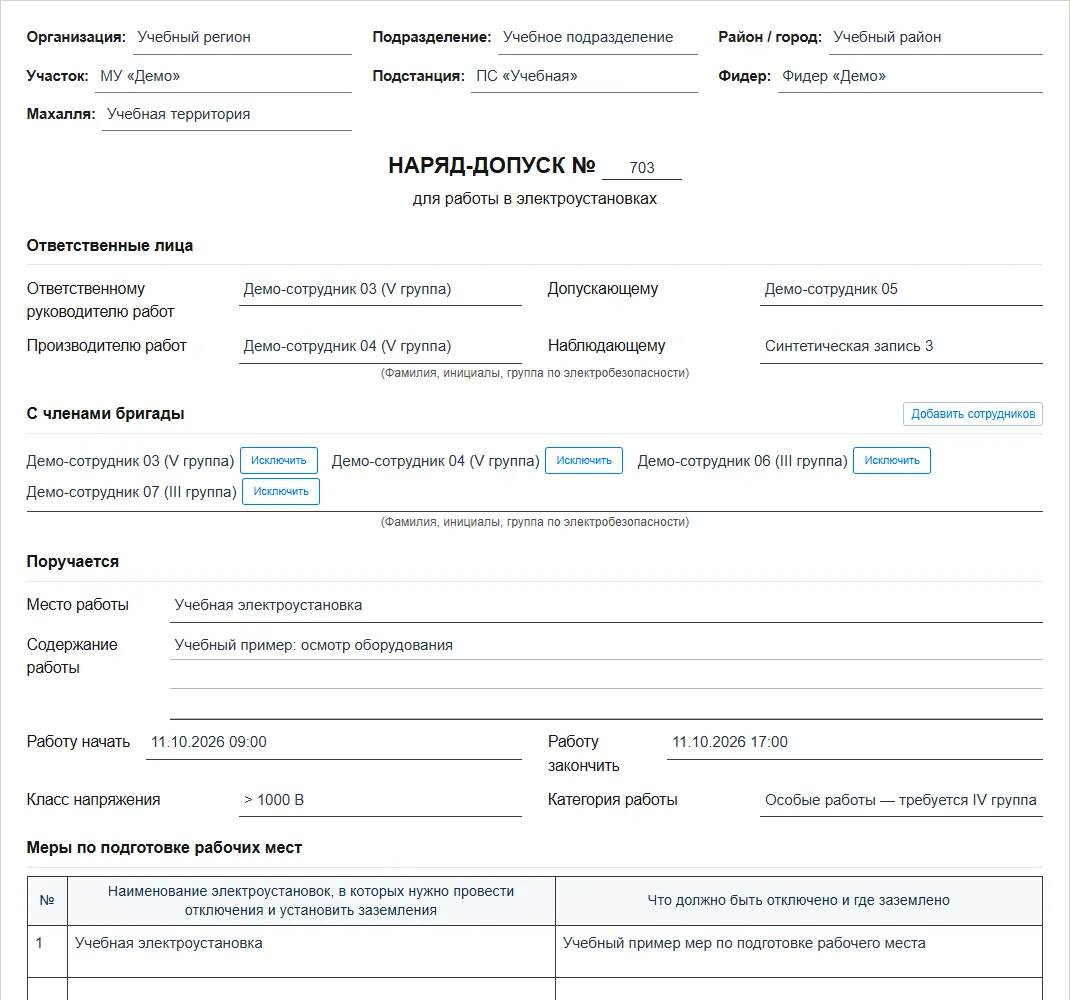Screen dimensions: 1070x1000
Task: Exclude Демо-сотрудник 06 from the brigade
Action: point(892,461)
